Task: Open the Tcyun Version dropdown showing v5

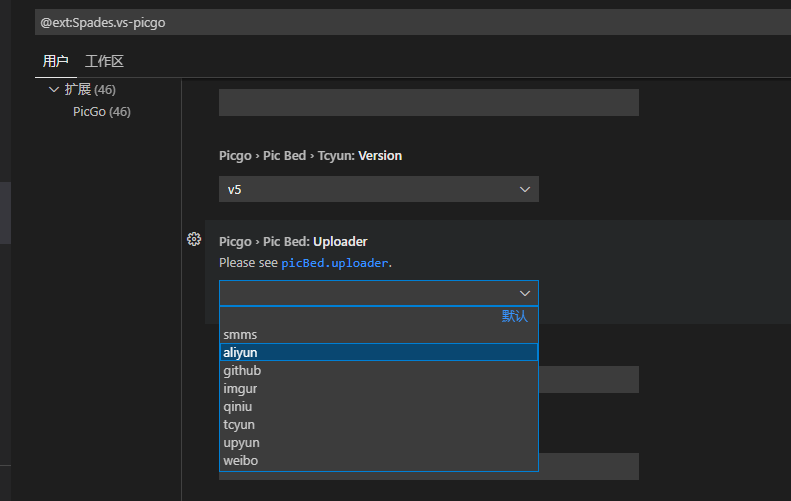Action: pos(378,189)
